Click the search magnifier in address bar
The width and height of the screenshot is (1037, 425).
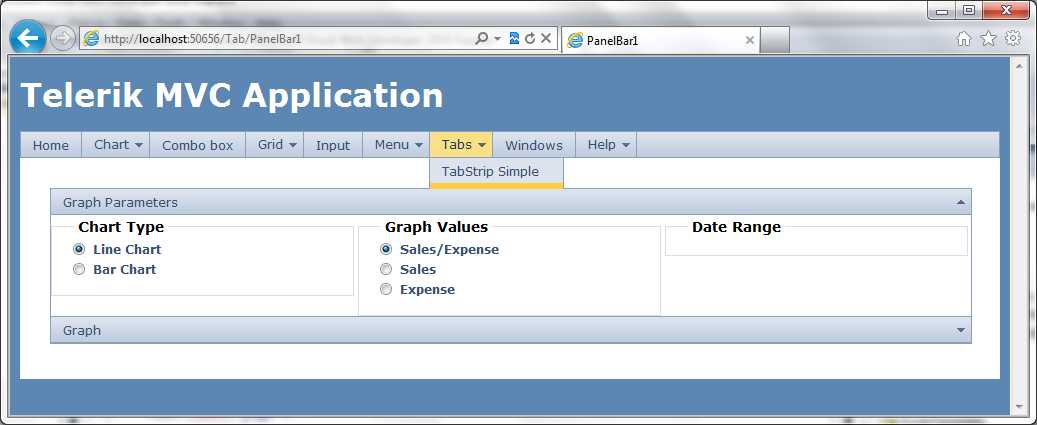(x=482, y=39)
